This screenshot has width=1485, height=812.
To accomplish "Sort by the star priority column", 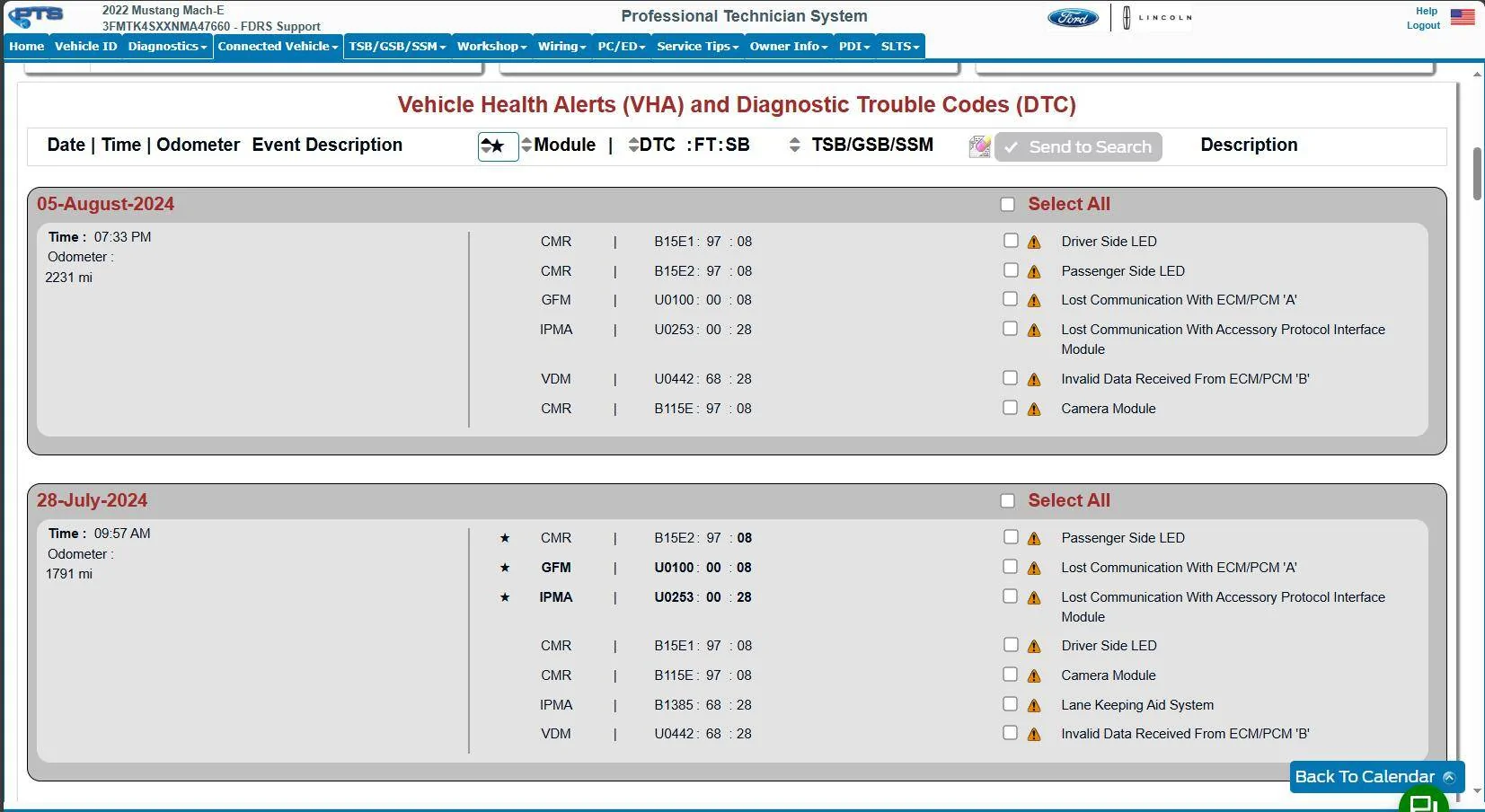I will coord(498,146).
